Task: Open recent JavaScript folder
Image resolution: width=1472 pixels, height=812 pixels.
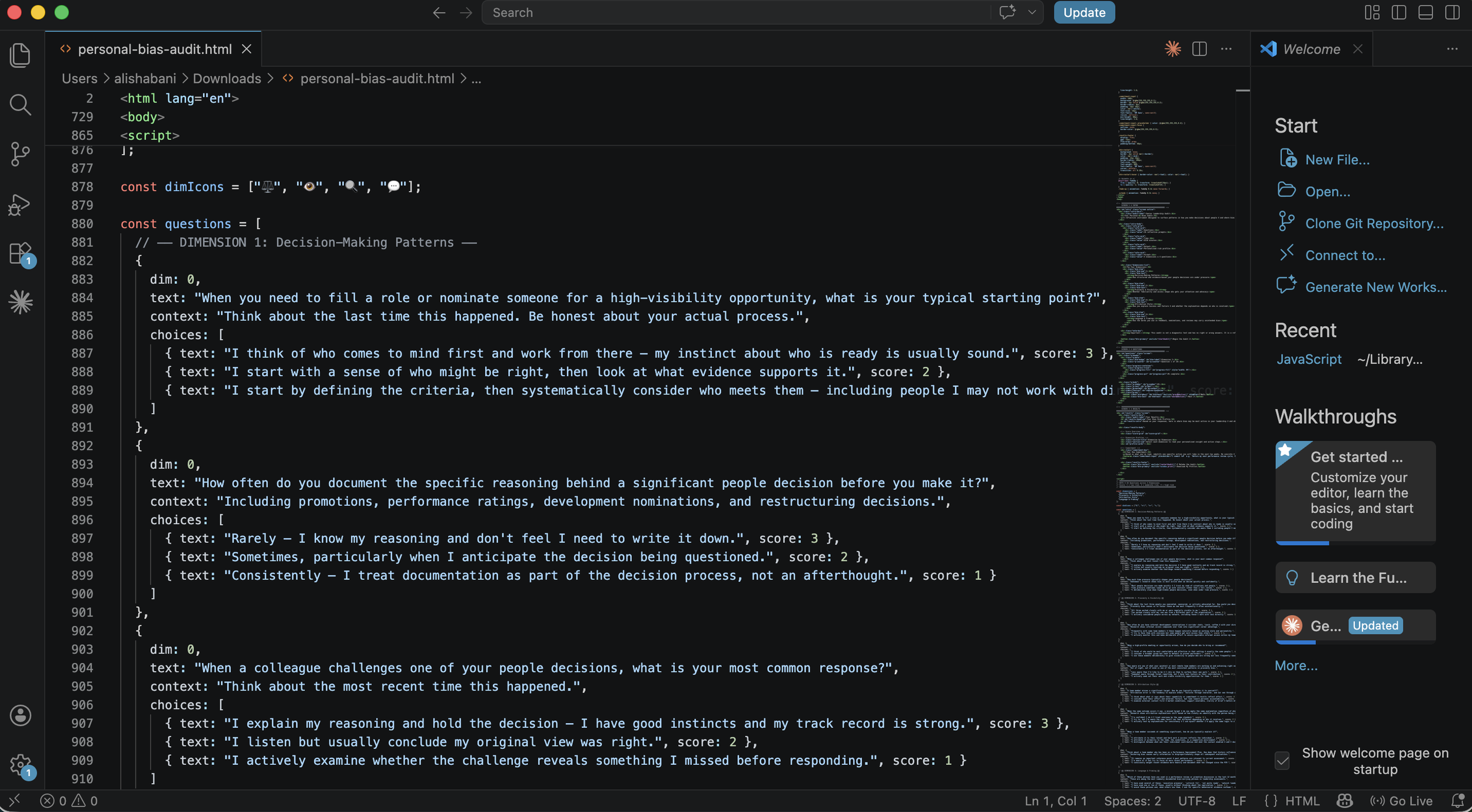Action: pos(1308,359)
